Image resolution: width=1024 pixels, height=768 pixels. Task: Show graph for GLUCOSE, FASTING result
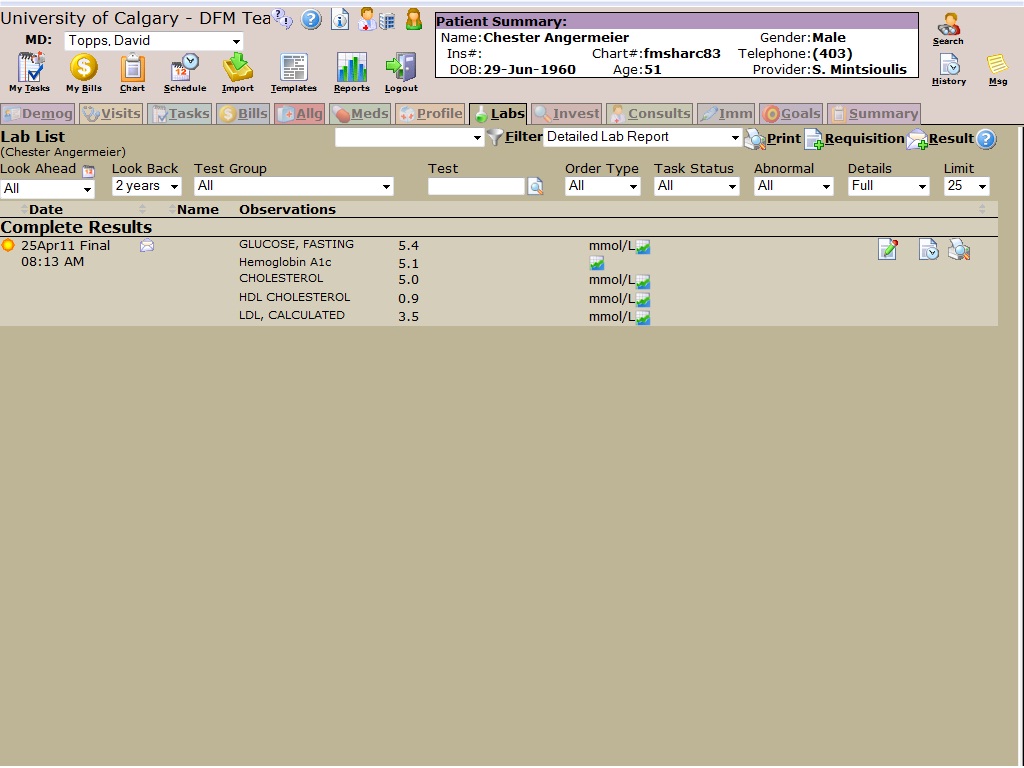pos(644,247)
